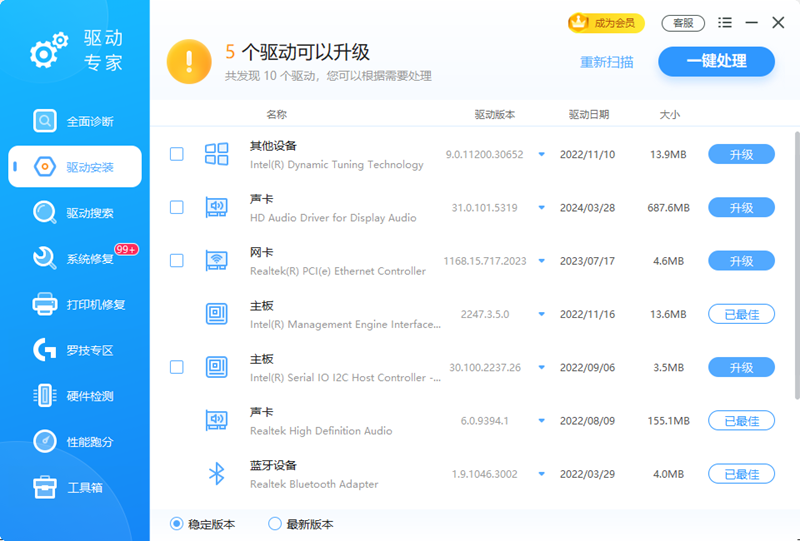The image size is (800, 541).
Task: Click sound card icon for Realtek High Definition Audio
Action: 216,420
